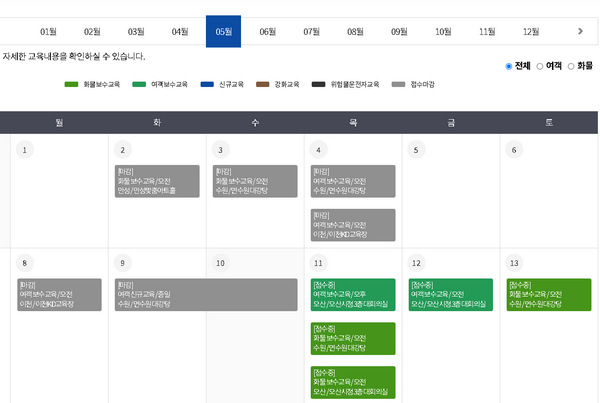This screenshot has width=600, height=403.
Task: Select the 02월 month tab
Action: 92,32
